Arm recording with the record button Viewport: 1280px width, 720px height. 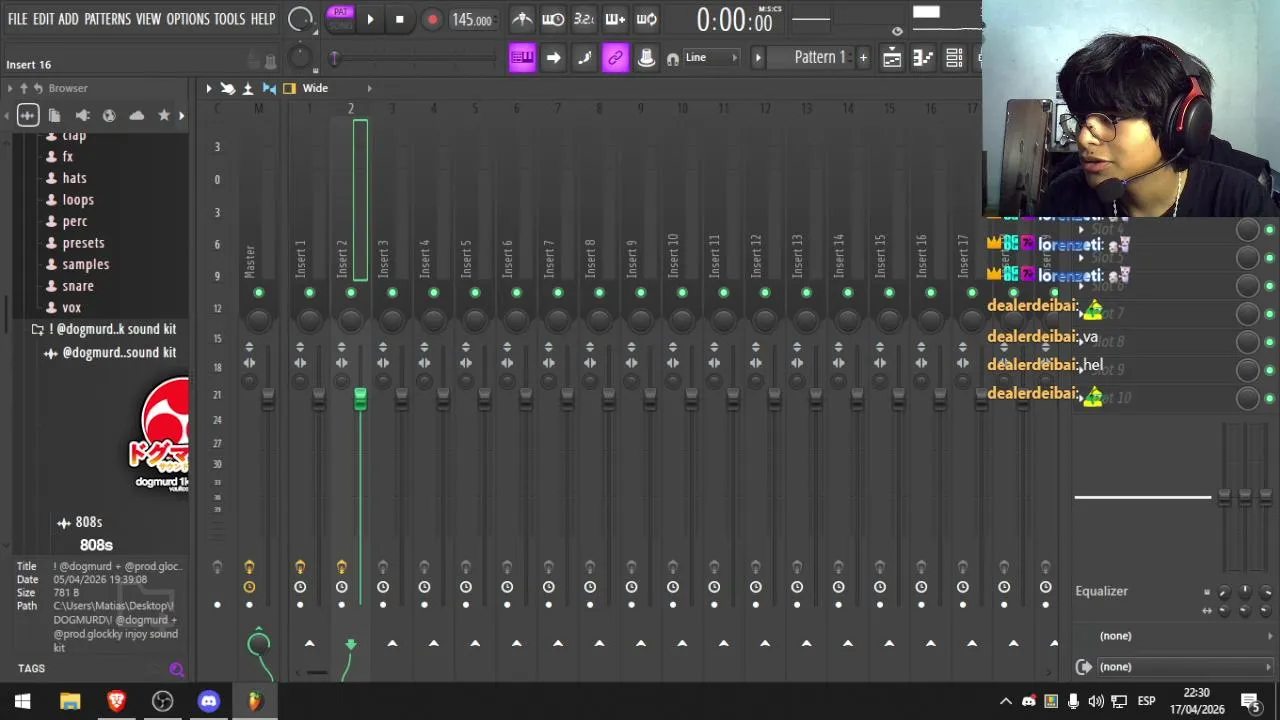[x=432, y=19]
